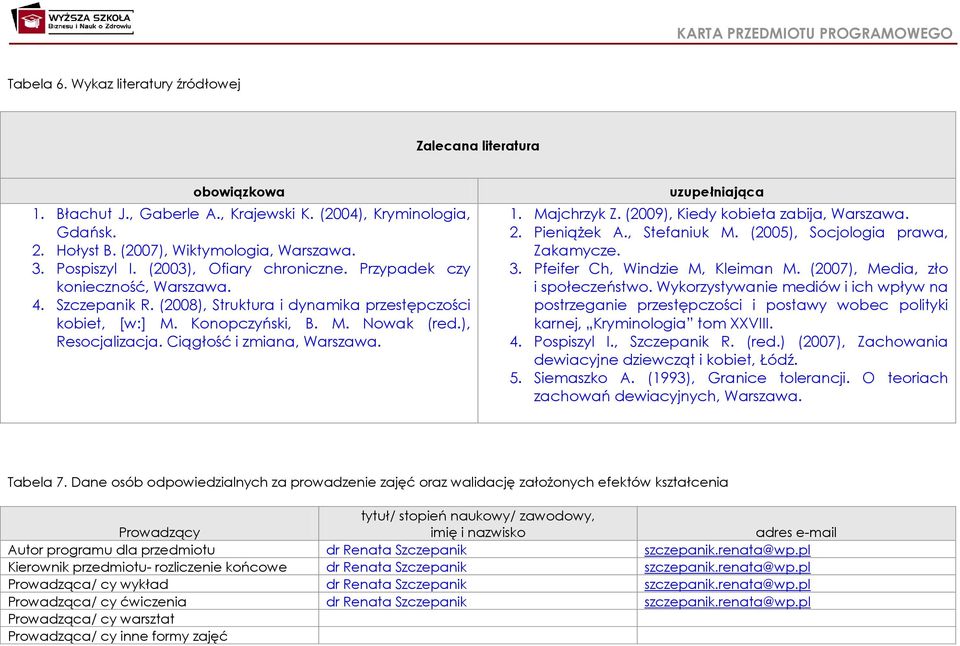
Task: Click 'Kierownik przedmiotu- rozliczenie końcowe' row label
Action: 147,567
